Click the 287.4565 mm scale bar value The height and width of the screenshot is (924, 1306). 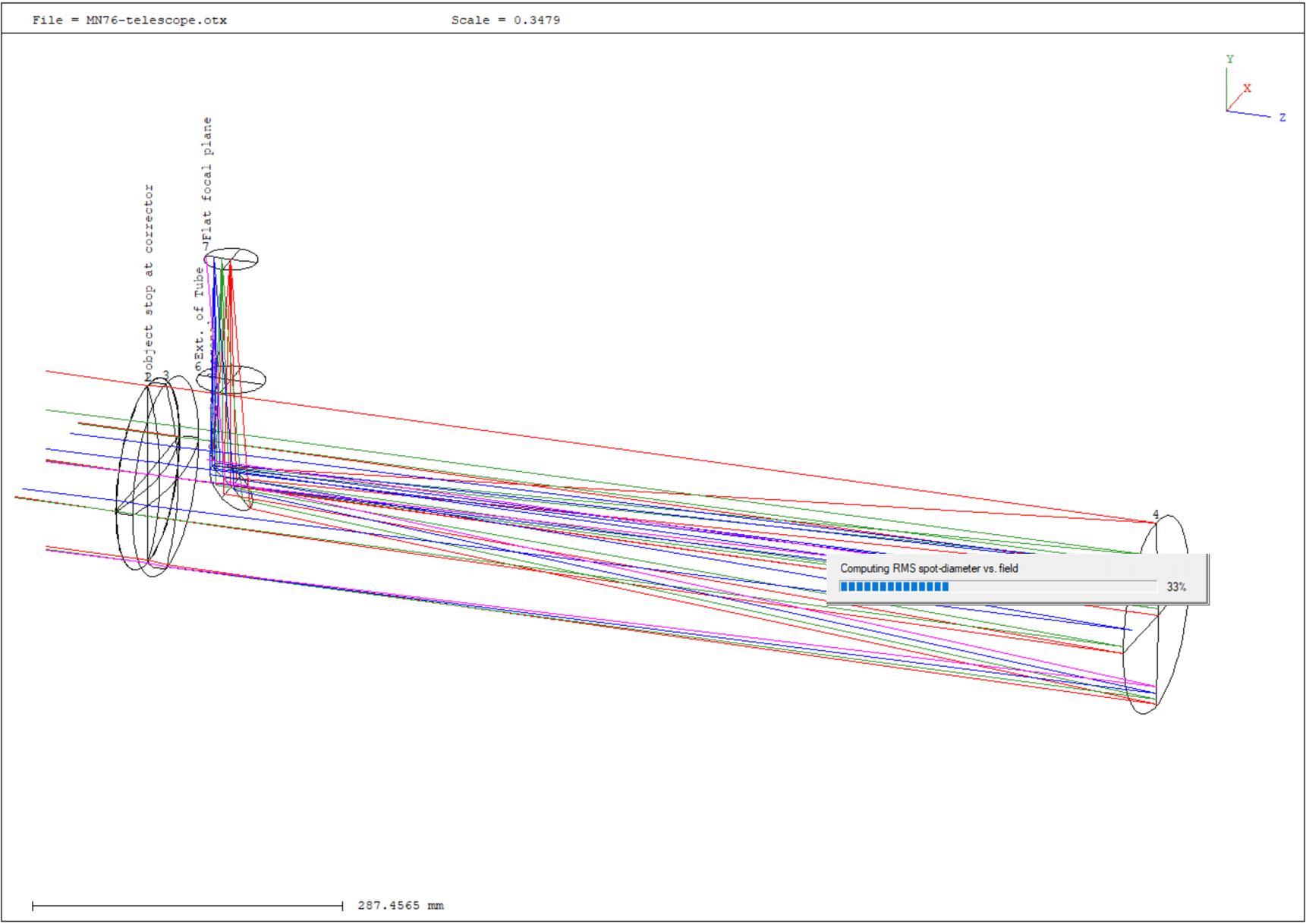pyautogui.click(x=401, y=905)
